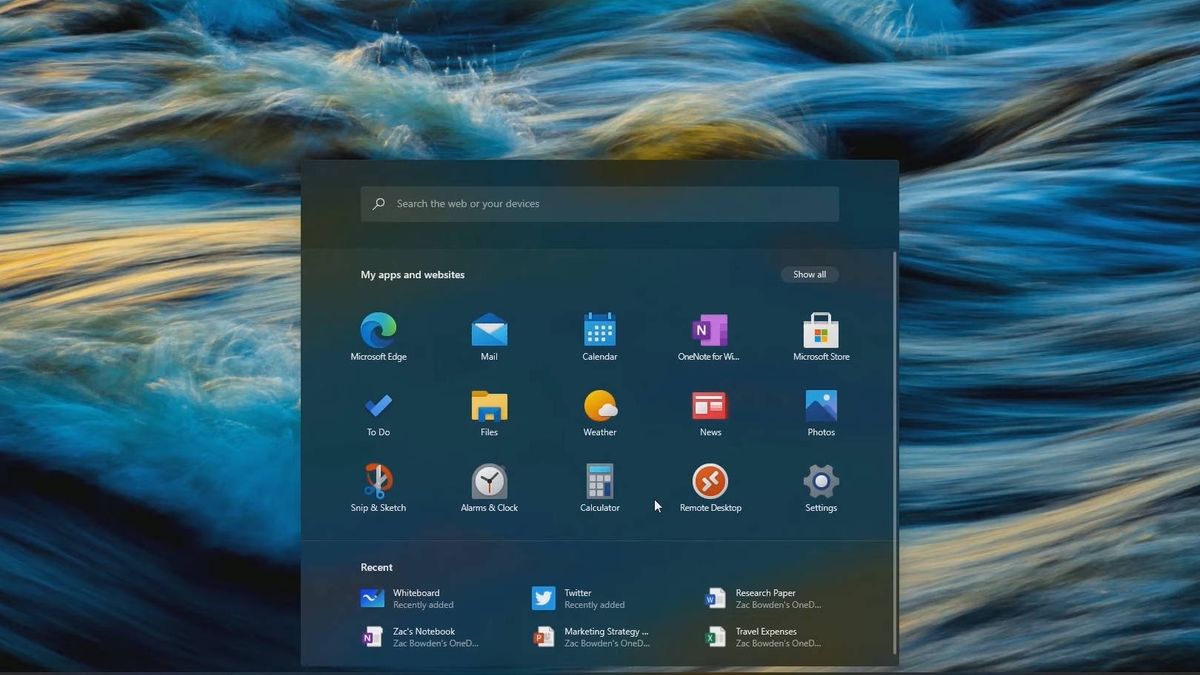The height and width of the screenshot is (675, 1200).
Task: Click the search the web or devices field
Action: [600, 204]
